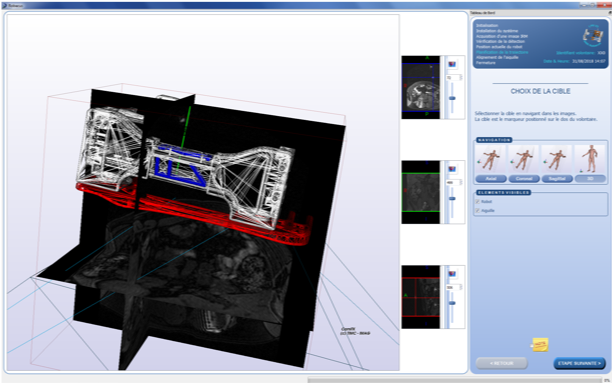This screenshot has width=612, height=383.
Task: Click the color cube icon beside the blue-bordered slice view
Action: coord(452,64)
